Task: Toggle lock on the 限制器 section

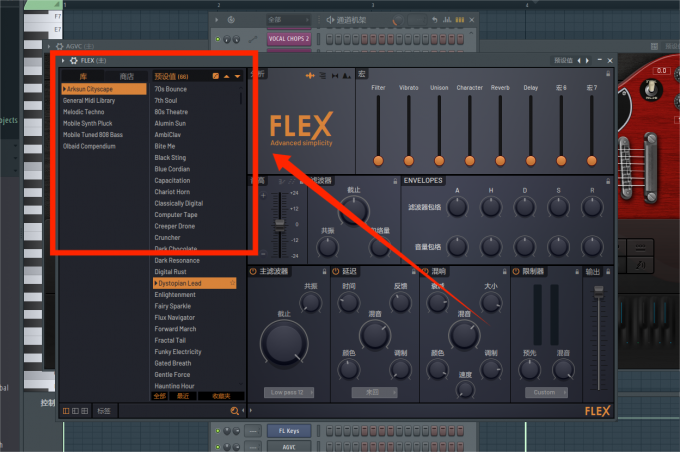Action: (x=577, y=272)
